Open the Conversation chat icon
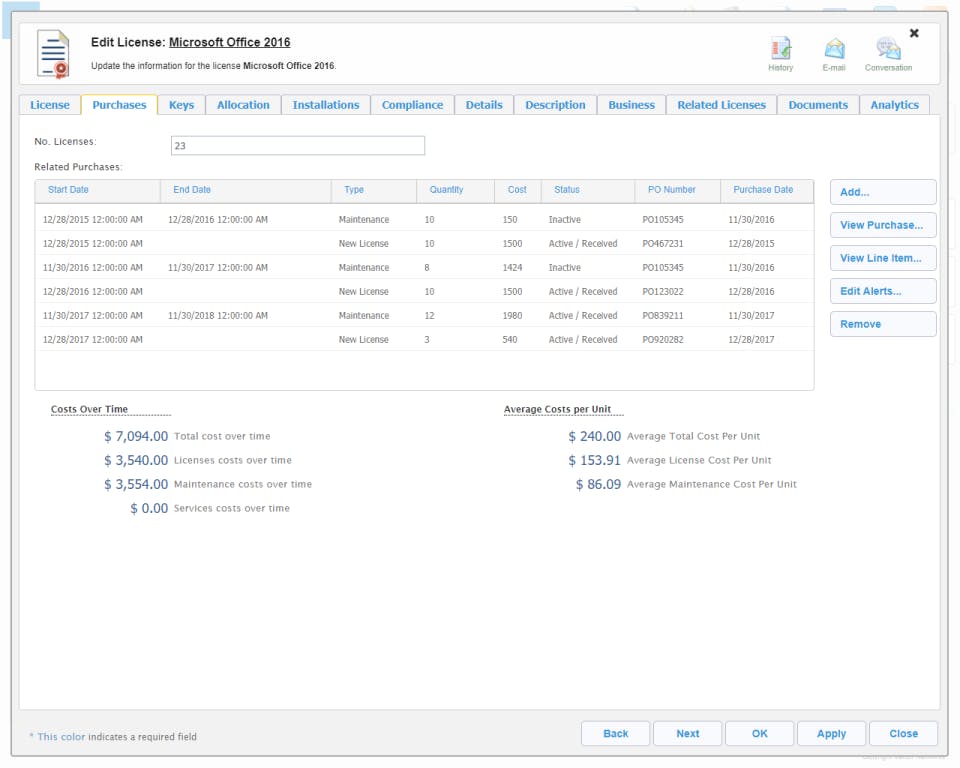960x768 pixels. coord(888,49)
